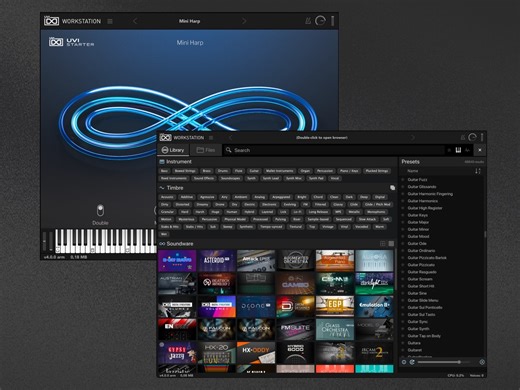Viewport: 520px width, 390px height.
Task: Select preset Guitar High Register
Action: pos(425,208)
